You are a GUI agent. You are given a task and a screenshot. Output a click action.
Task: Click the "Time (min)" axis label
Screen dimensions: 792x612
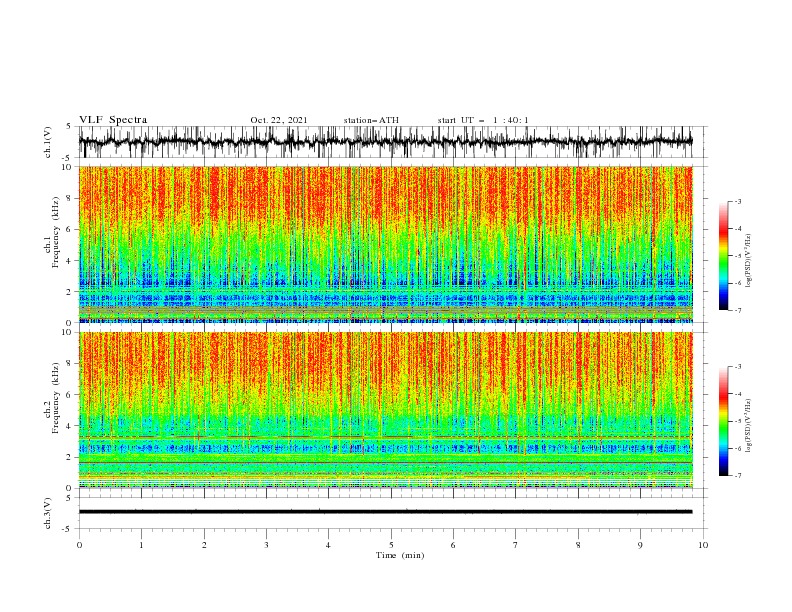[x=400, y=555]
